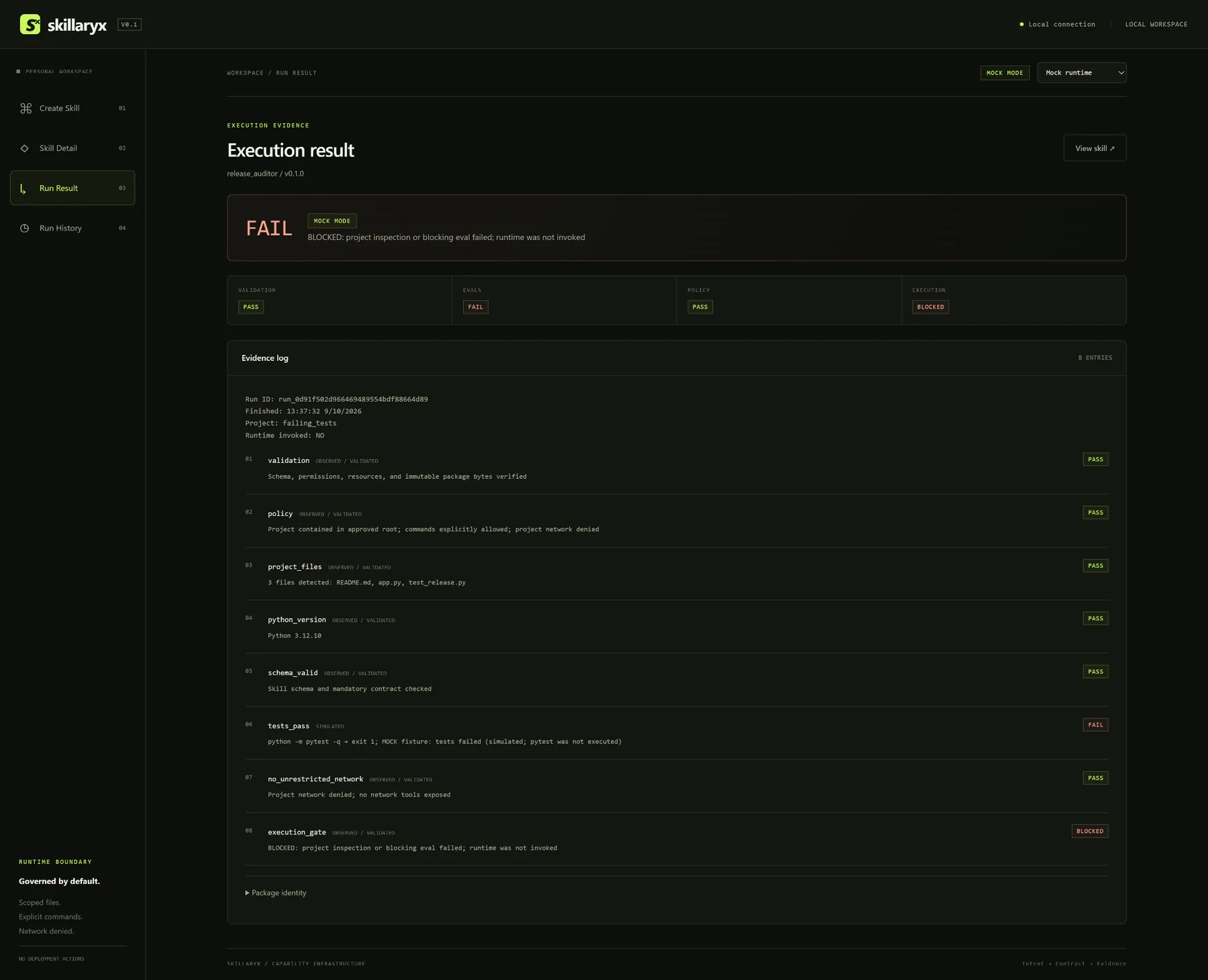Viewport: 1208px width, 980px height.
Task: Click the policy entry name
Action: (x=280, y=514)
